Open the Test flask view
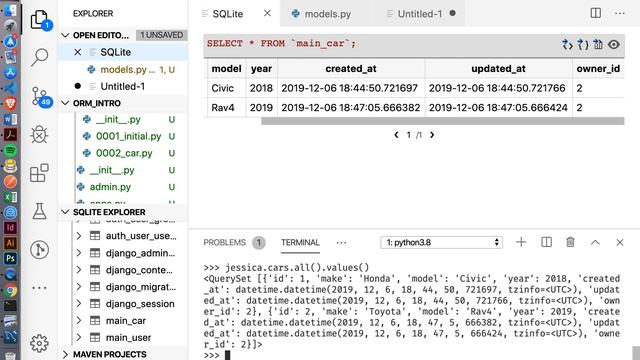Viewport: 640px width, 360px height. [x=39, y=211]
